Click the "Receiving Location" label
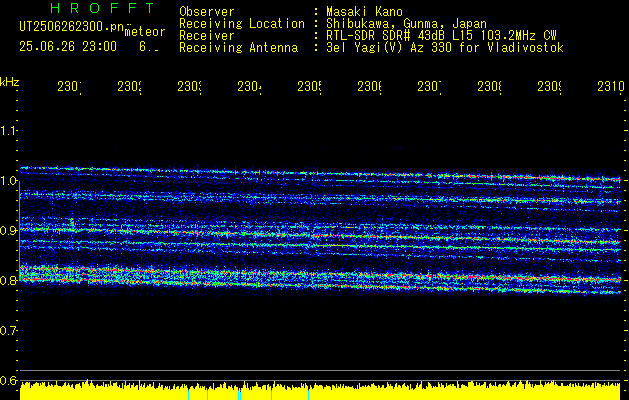629x400 pixels. 242,24
